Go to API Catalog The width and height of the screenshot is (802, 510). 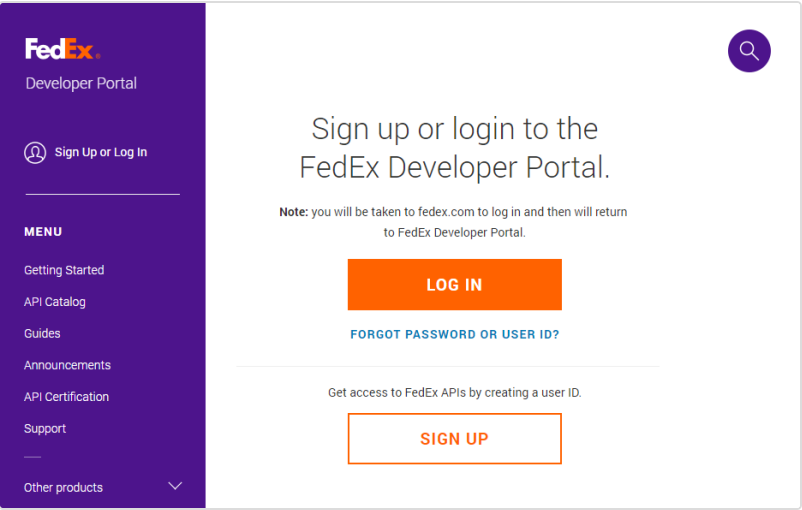click(55, 302)
